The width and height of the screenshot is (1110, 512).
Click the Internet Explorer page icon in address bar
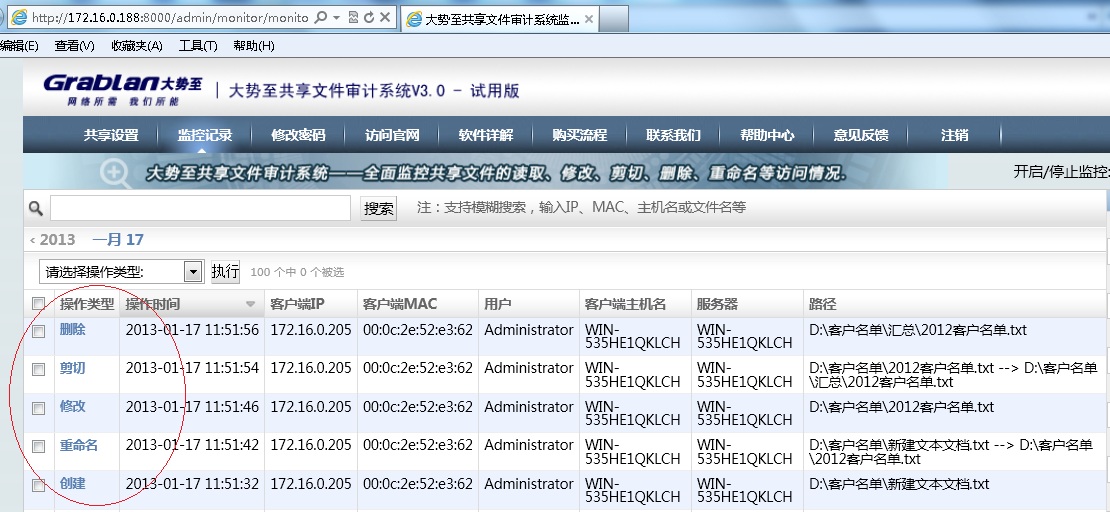click(17, 18)
